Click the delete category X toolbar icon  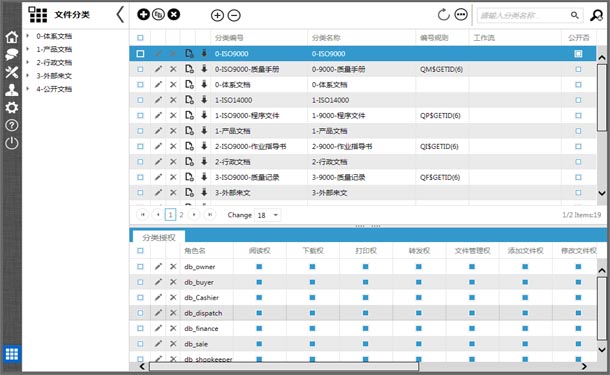(x=174, y=15)
